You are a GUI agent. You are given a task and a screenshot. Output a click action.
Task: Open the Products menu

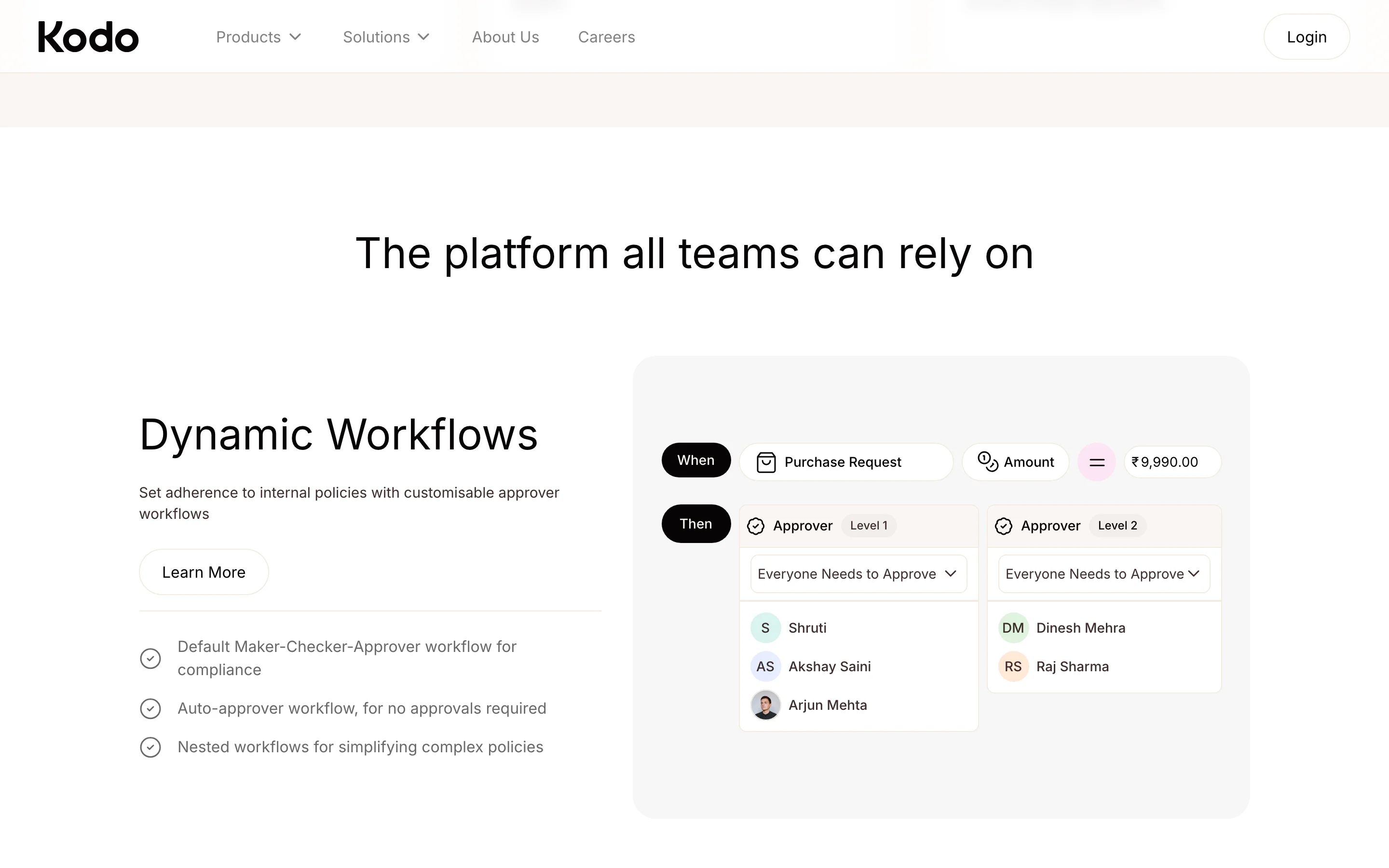pyautogui.click(x=259, y=37)
